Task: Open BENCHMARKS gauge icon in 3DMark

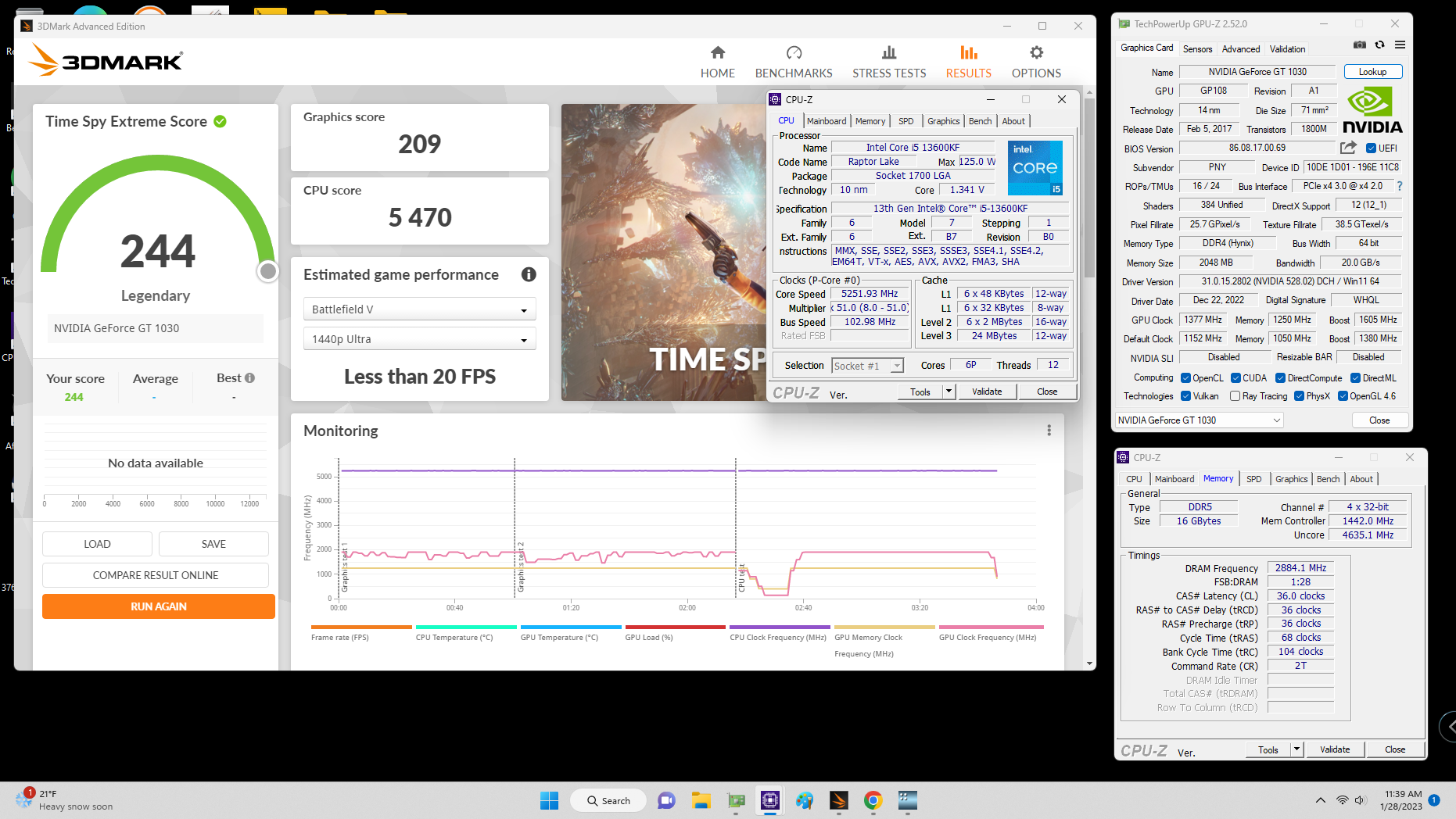Action: (794, 52)
